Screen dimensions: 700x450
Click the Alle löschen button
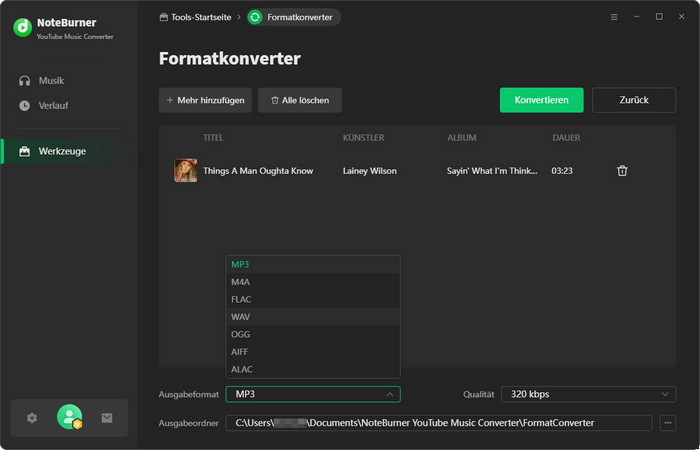click(300, 100)
